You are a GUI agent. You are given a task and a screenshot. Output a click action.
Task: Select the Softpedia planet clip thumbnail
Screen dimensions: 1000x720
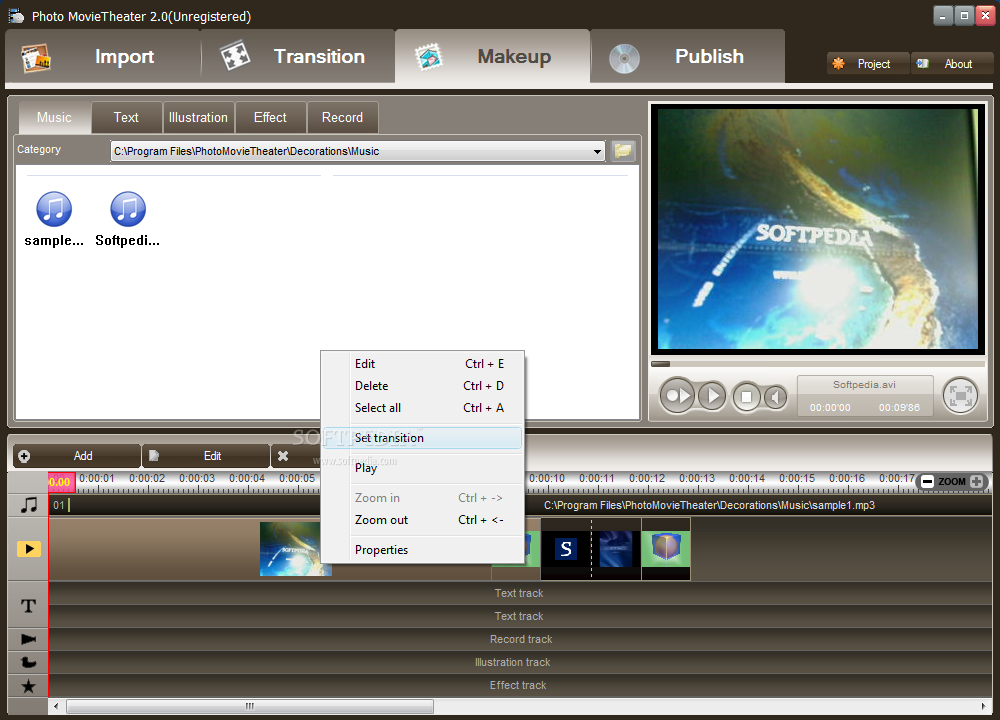pos(295,549)
